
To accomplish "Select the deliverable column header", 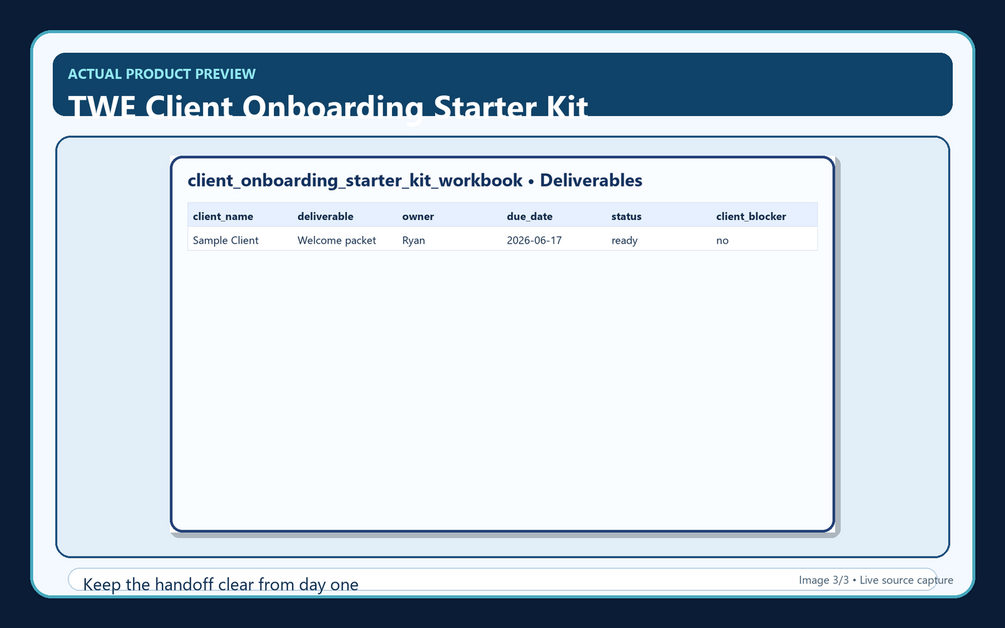I will pos(326,217).
